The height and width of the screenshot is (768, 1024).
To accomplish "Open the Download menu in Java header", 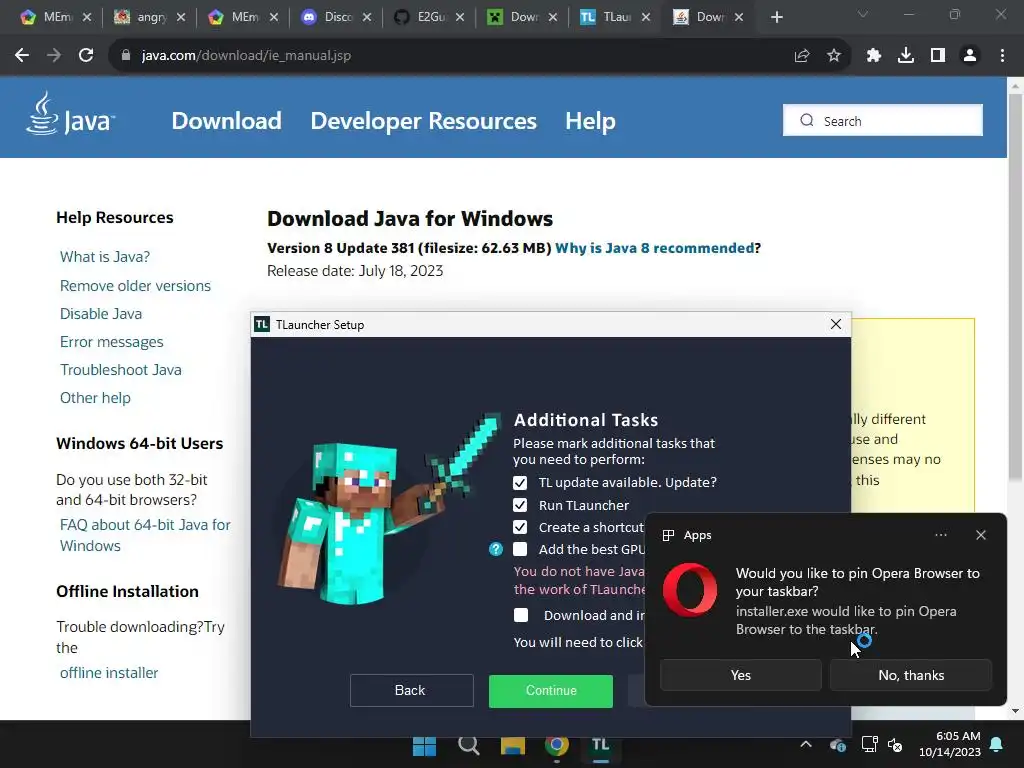I will (227, 121).
